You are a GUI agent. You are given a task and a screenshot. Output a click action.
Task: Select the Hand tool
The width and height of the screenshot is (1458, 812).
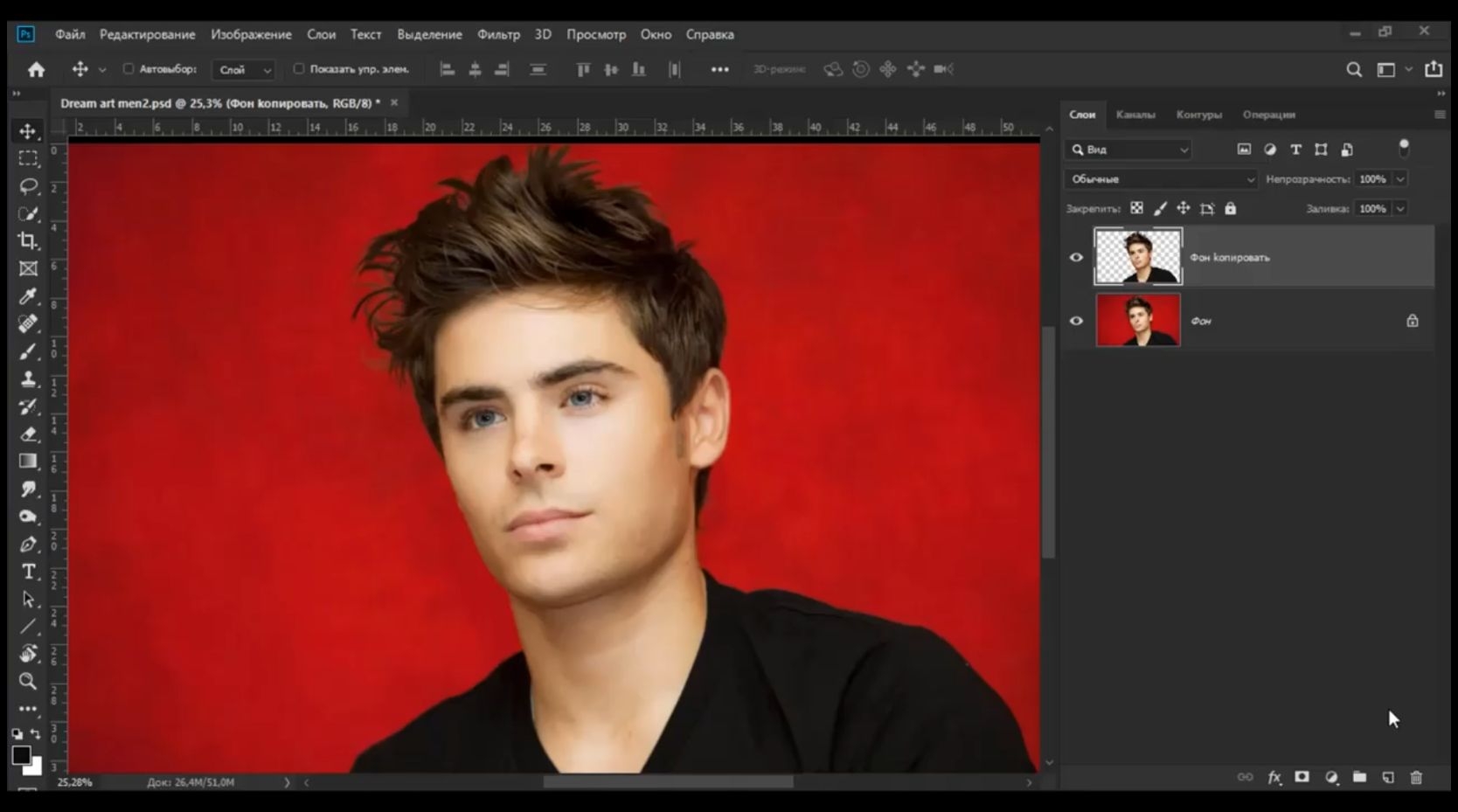click(x=28, y=654)
